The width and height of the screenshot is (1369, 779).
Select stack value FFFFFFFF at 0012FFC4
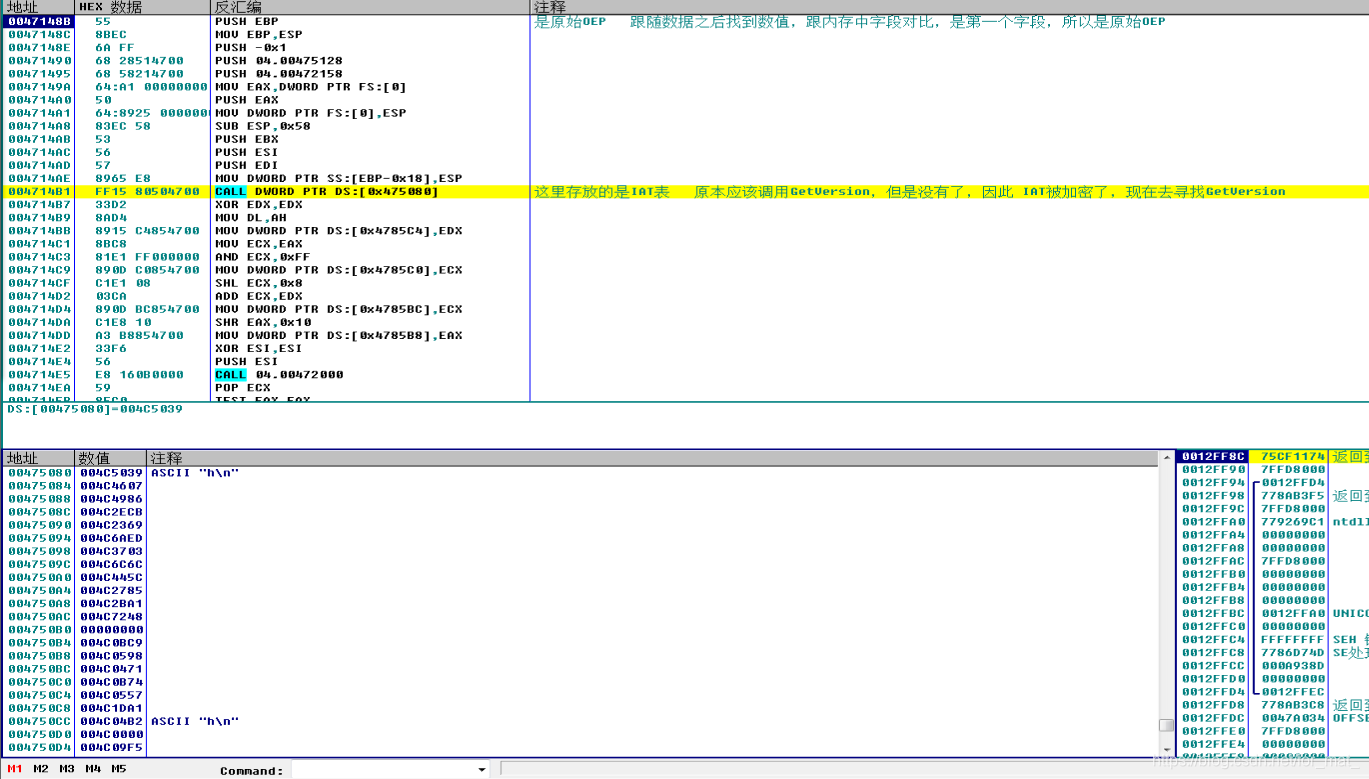(x=1293, y=639)
